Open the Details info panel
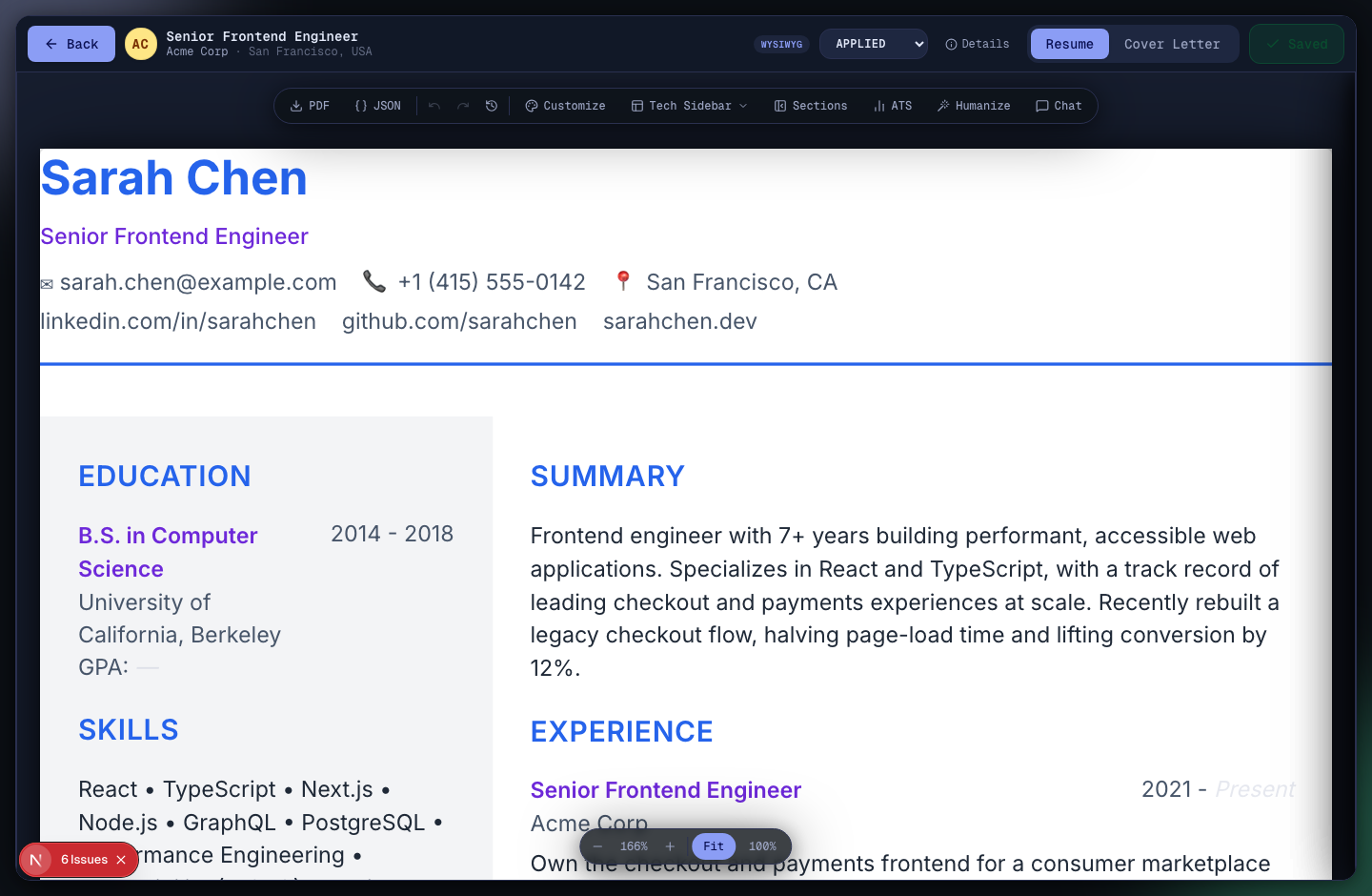This screenshot has width=1372, height=896. [977, 44]
